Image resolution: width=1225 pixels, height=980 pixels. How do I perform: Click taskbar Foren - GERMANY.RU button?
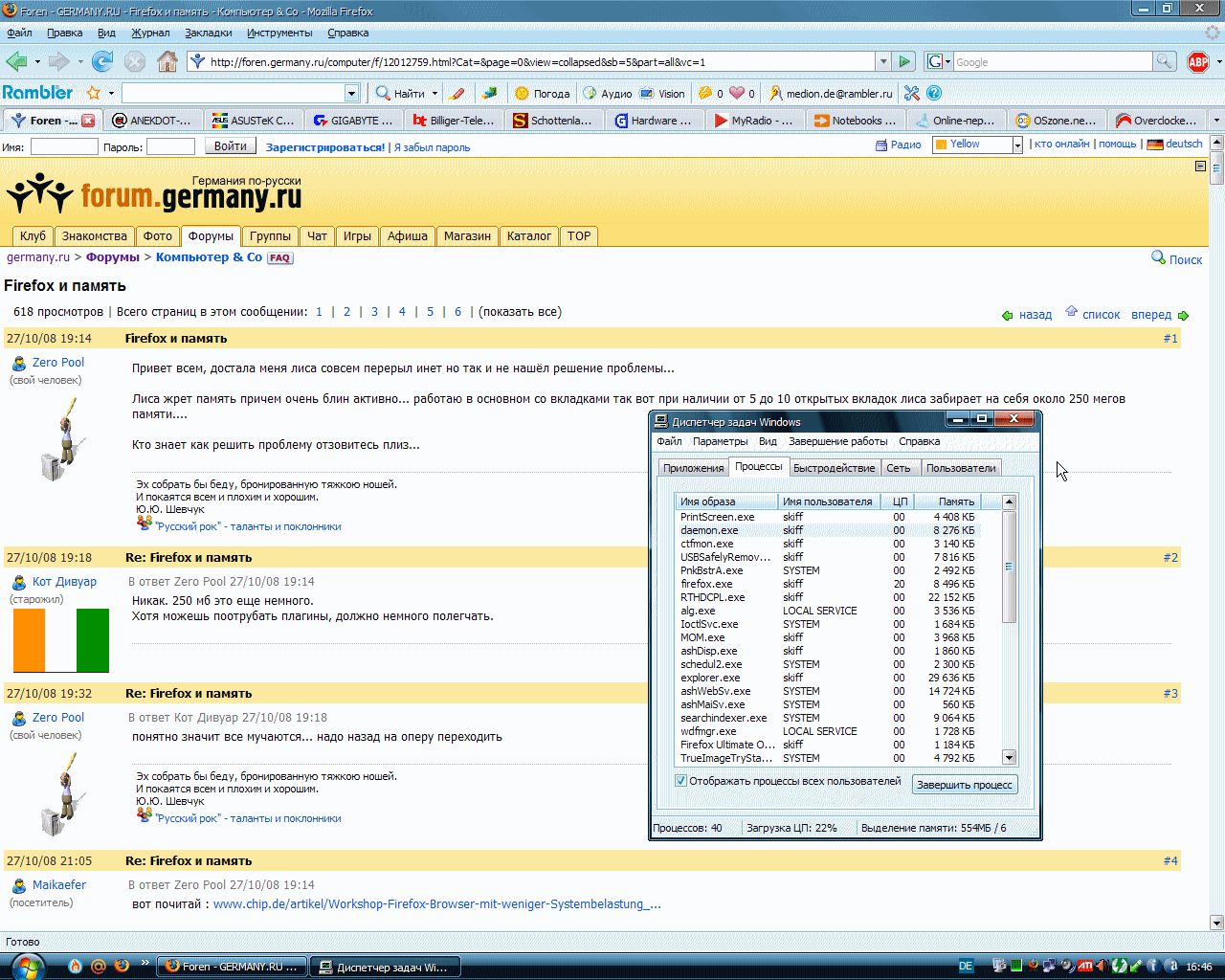click(x=233, y=967)
